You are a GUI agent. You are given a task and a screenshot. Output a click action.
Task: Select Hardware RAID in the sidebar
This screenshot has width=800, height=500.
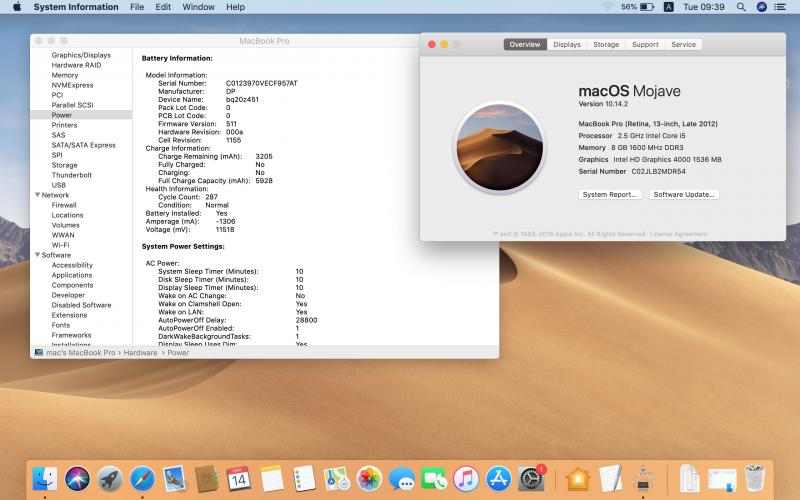(x=76, y=65)
